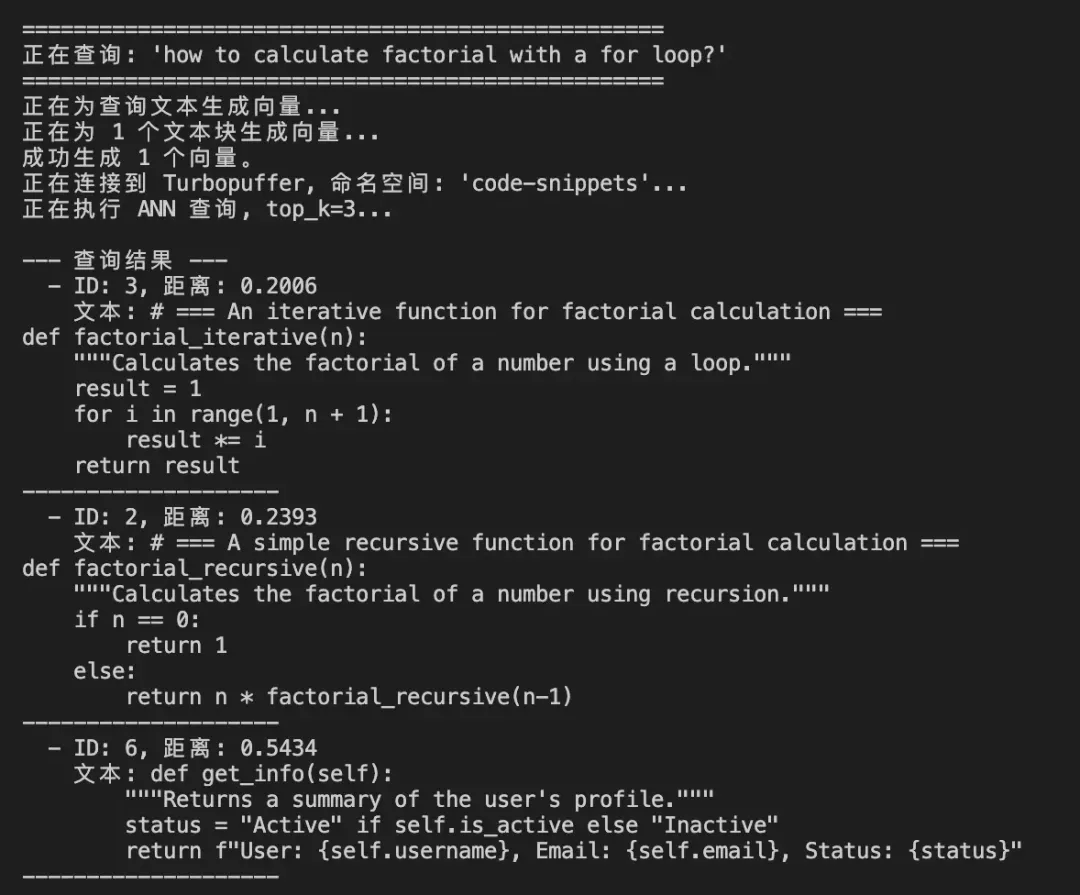Click the 'result *= i' line
This screenshot has width=1080, height=895.
(195, 440)
